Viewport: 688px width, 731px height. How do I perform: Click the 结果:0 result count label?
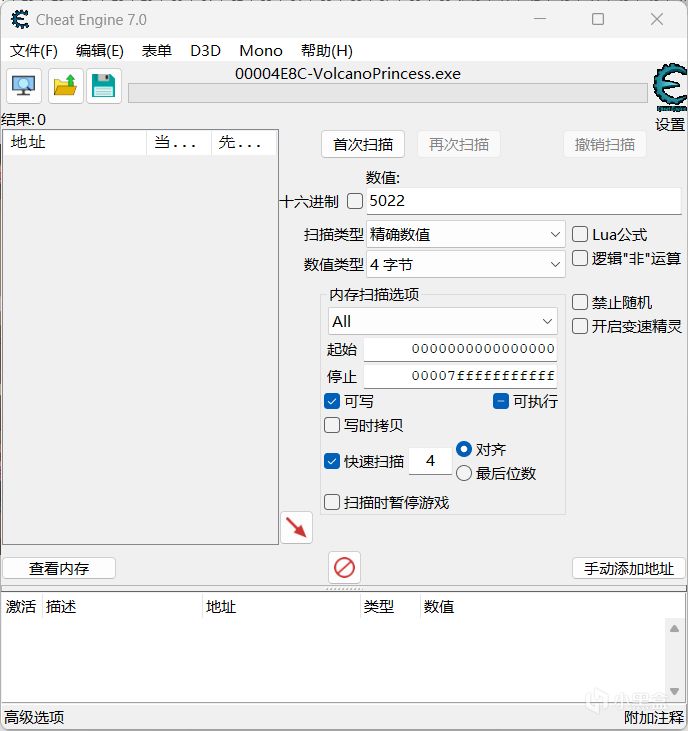[23, 120]
